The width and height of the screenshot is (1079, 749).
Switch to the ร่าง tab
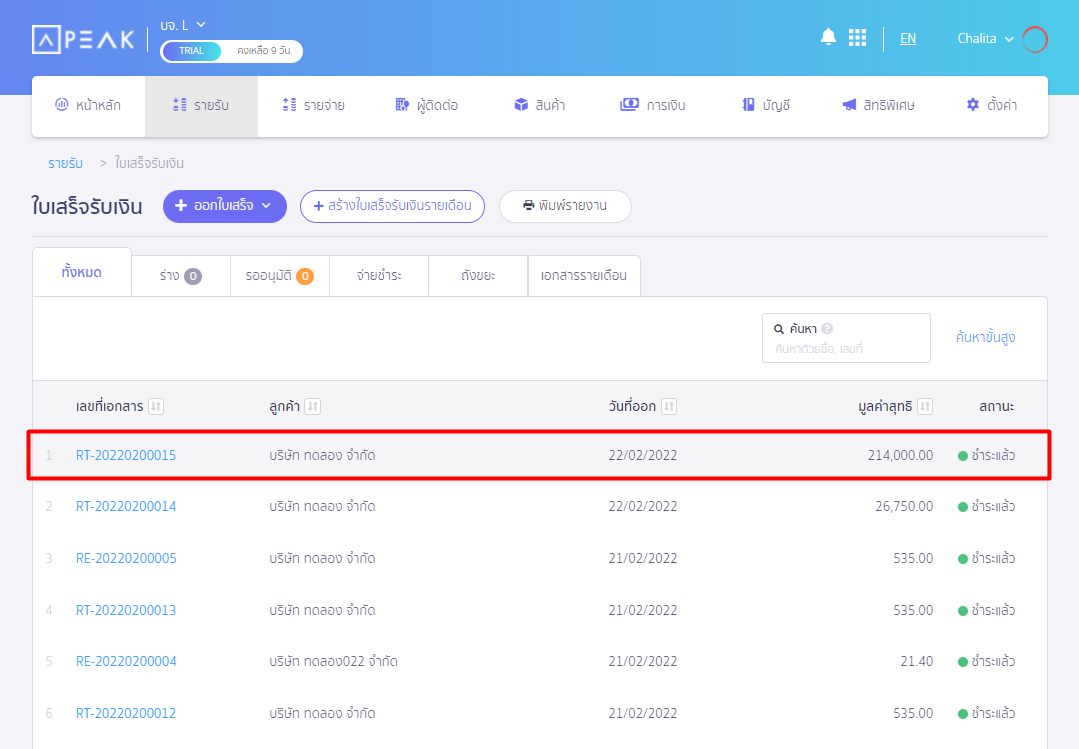tap(181, 276)
